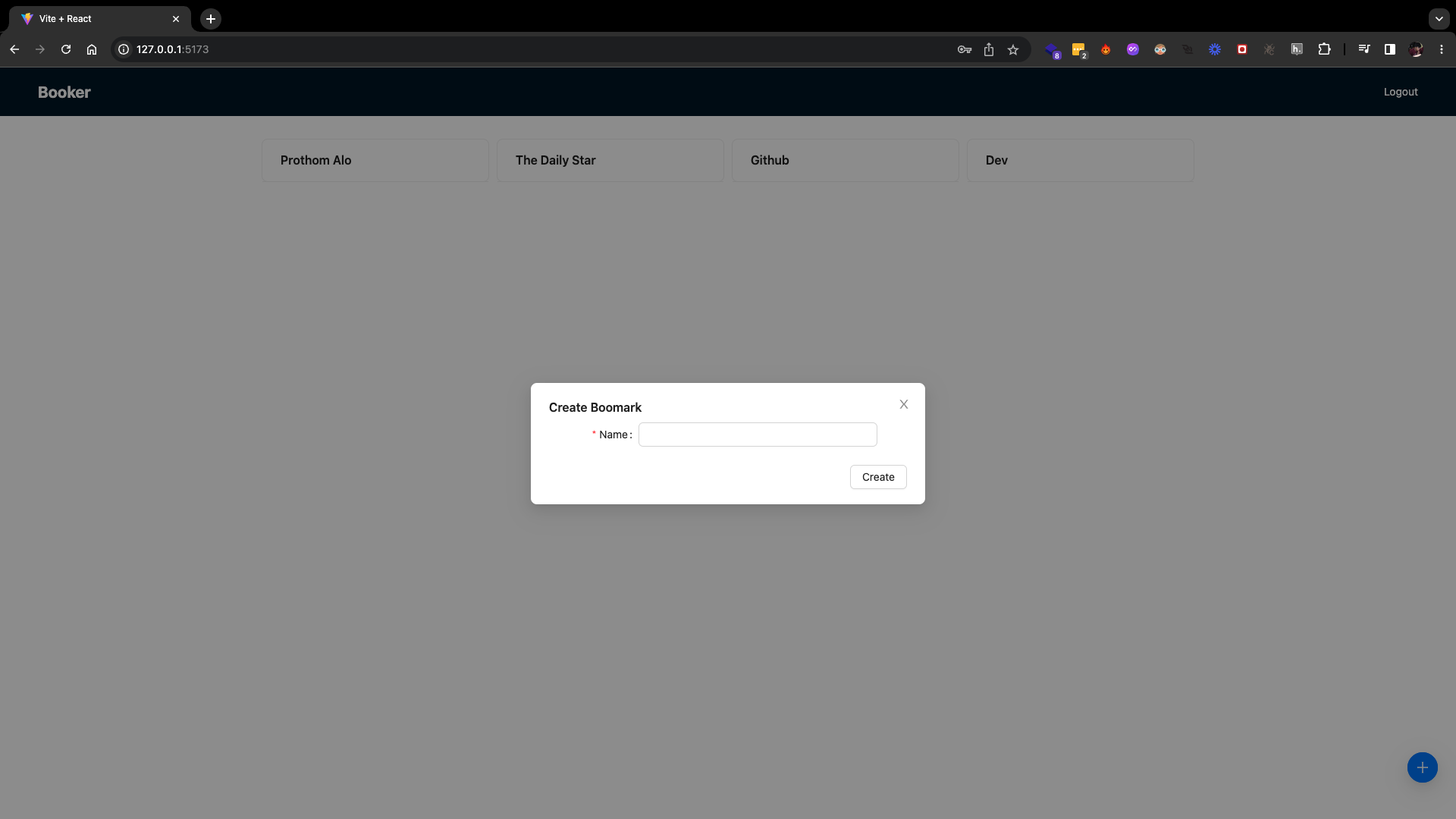Click the Booker logo
The width and height of the screenshot is (1456, 819).
pos(64,92)
